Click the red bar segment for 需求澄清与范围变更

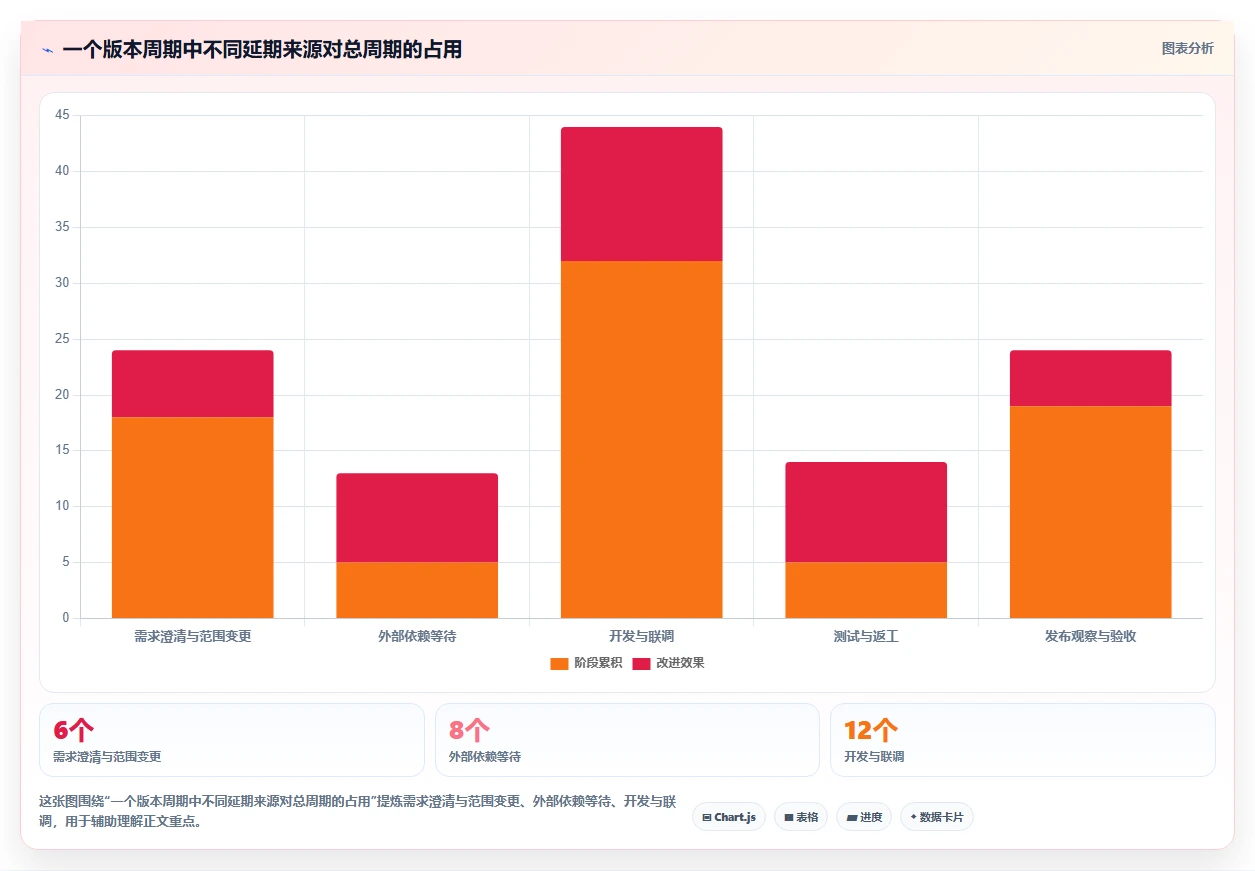193,384
